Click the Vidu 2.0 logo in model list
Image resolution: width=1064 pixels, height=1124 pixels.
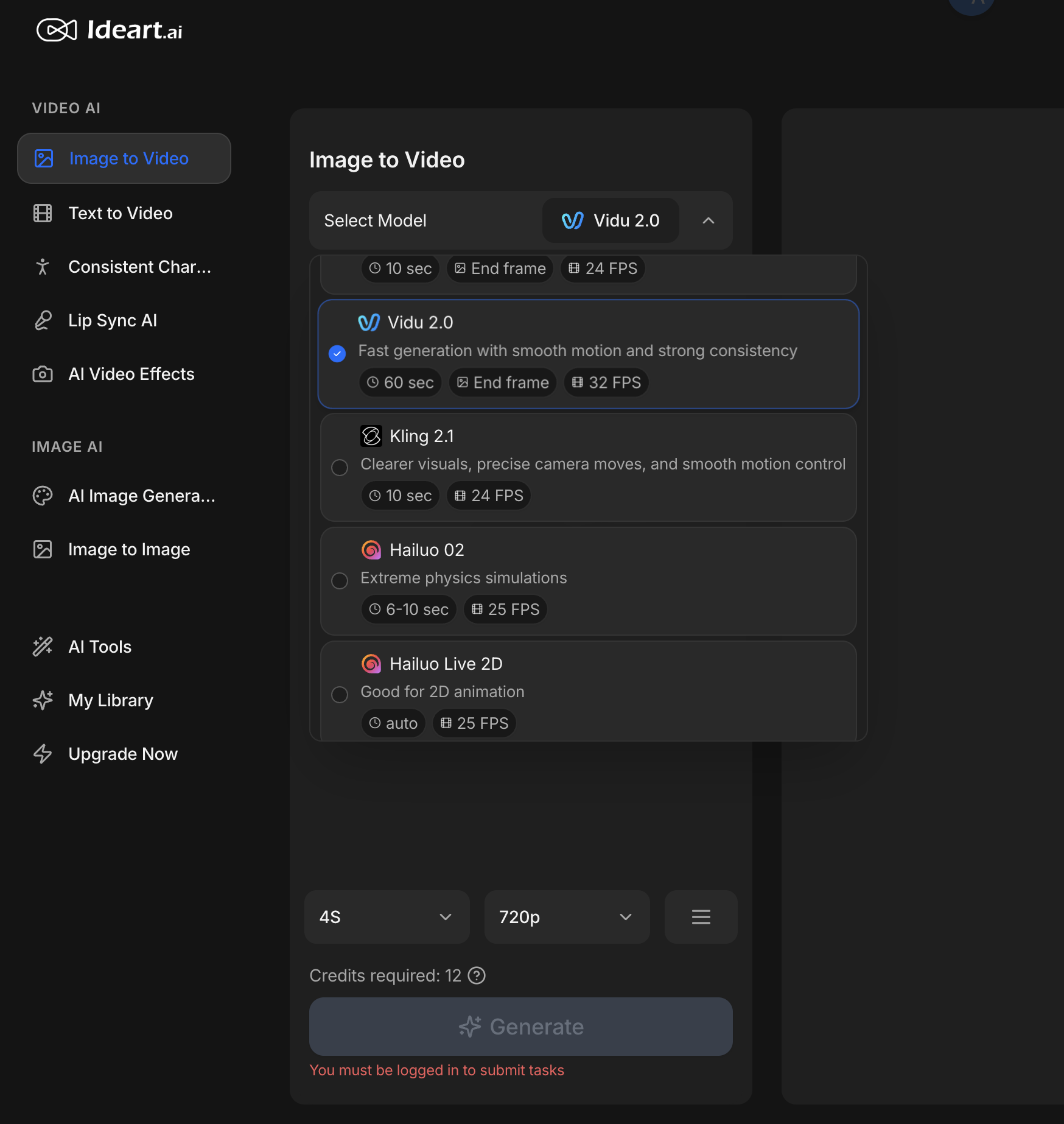click(x=369, y=322)
